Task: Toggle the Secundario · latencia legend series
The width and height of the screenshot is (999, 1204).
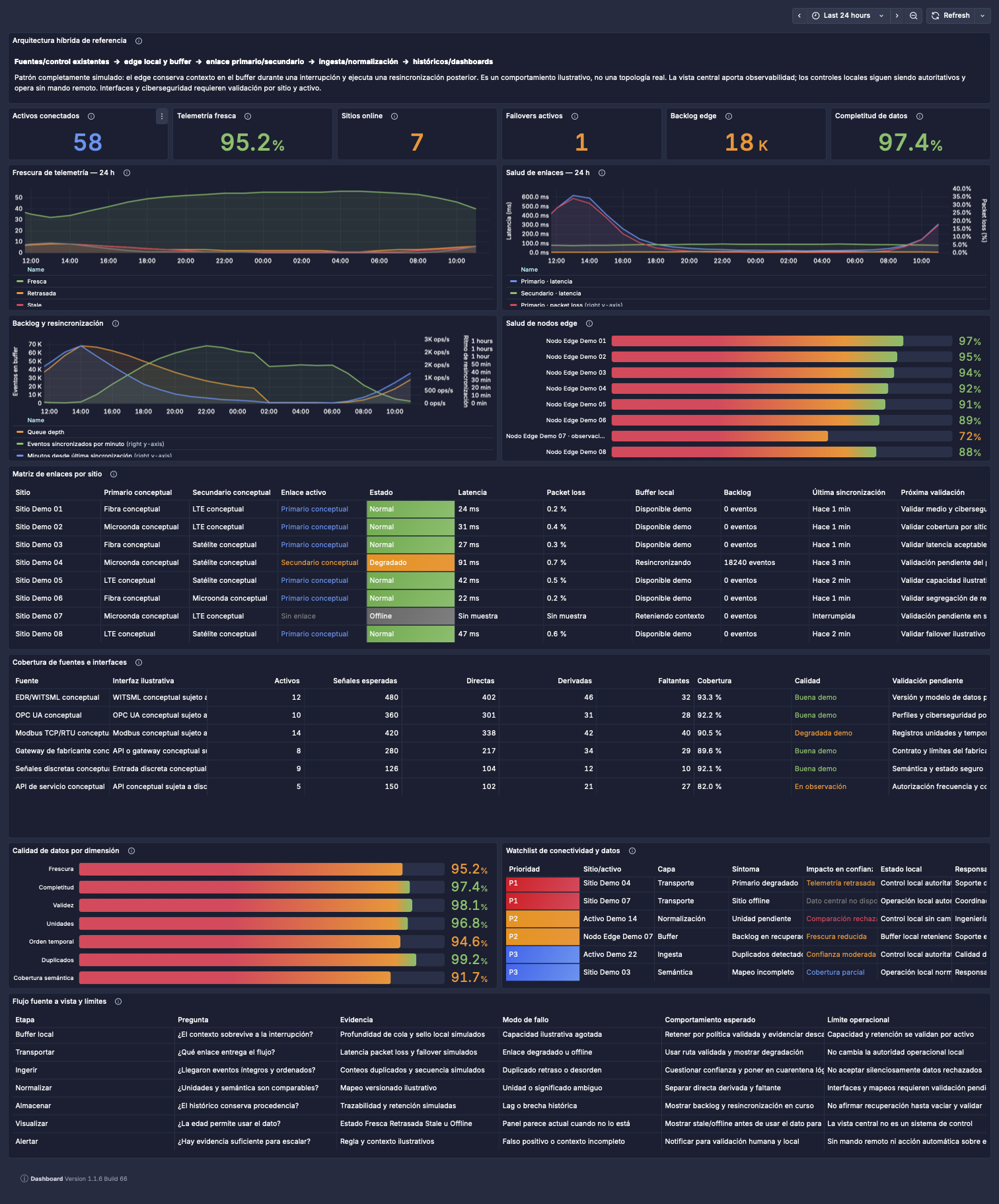Action: pos(551,293)
